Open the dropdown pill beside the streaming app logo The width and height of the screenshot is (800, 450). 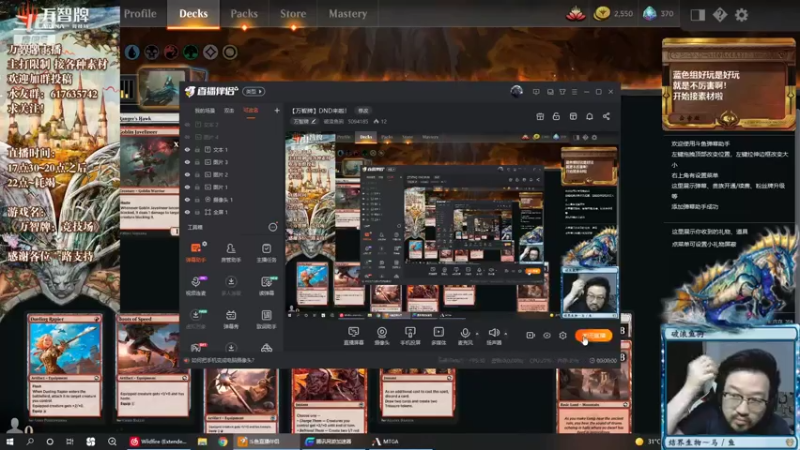point(254,91)
